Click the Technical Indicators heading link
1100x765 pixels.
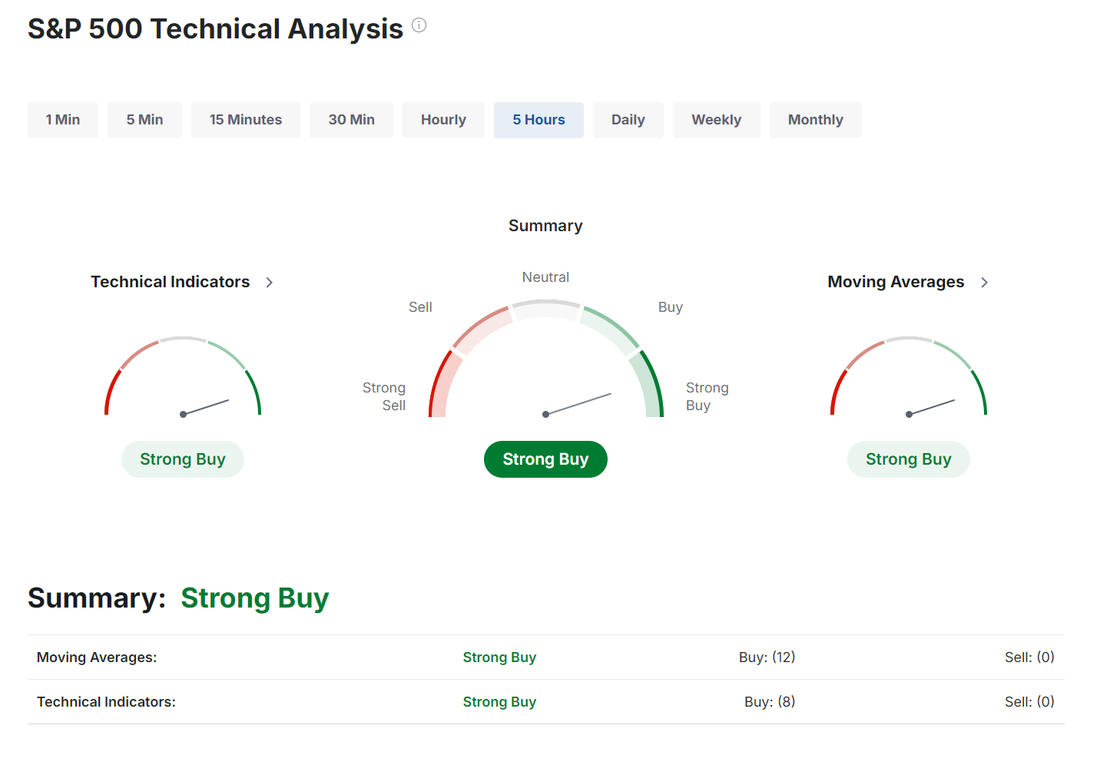tap(170, 282)
